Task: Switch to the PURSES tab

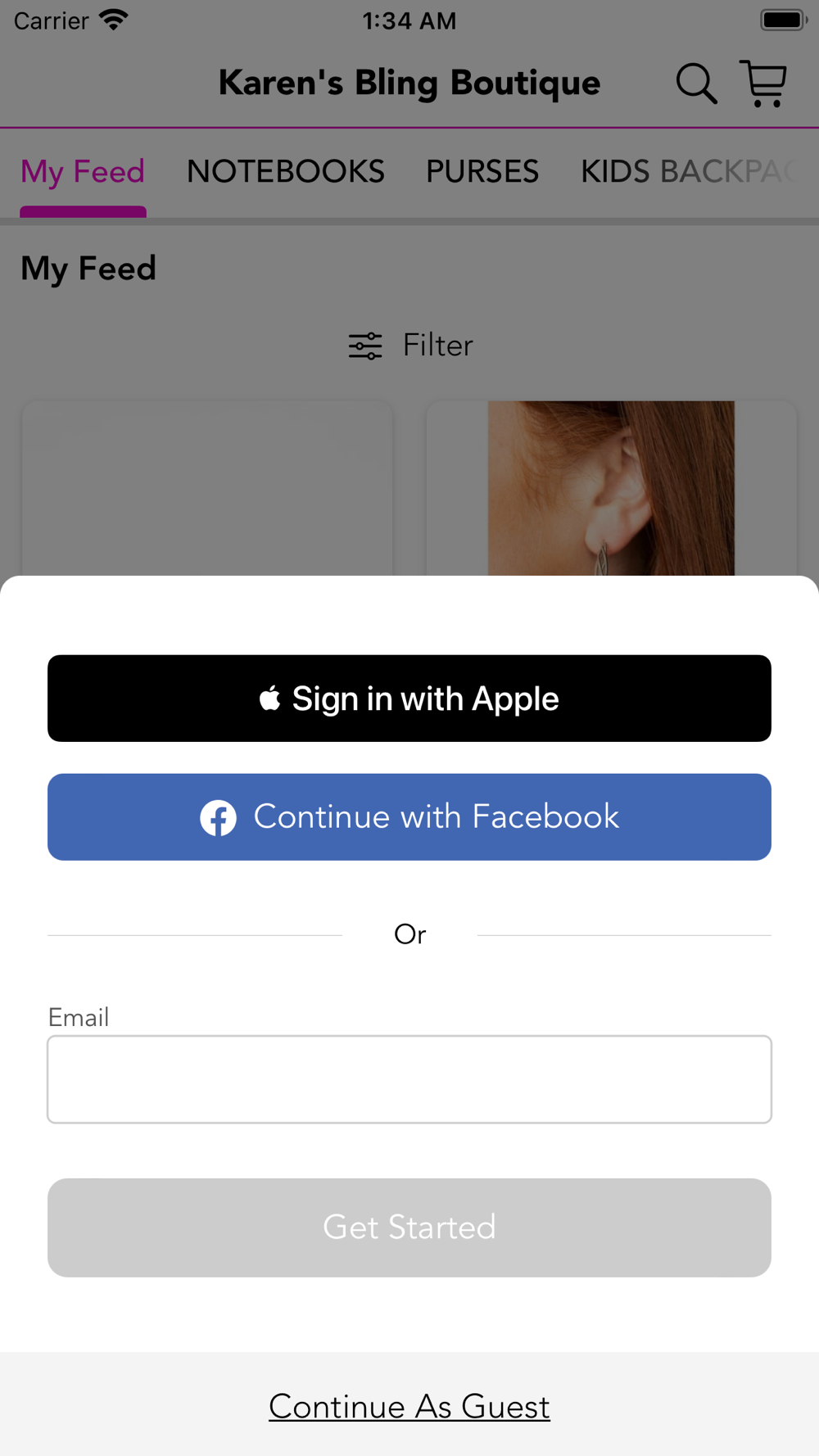Action: [x=482, y=172]
